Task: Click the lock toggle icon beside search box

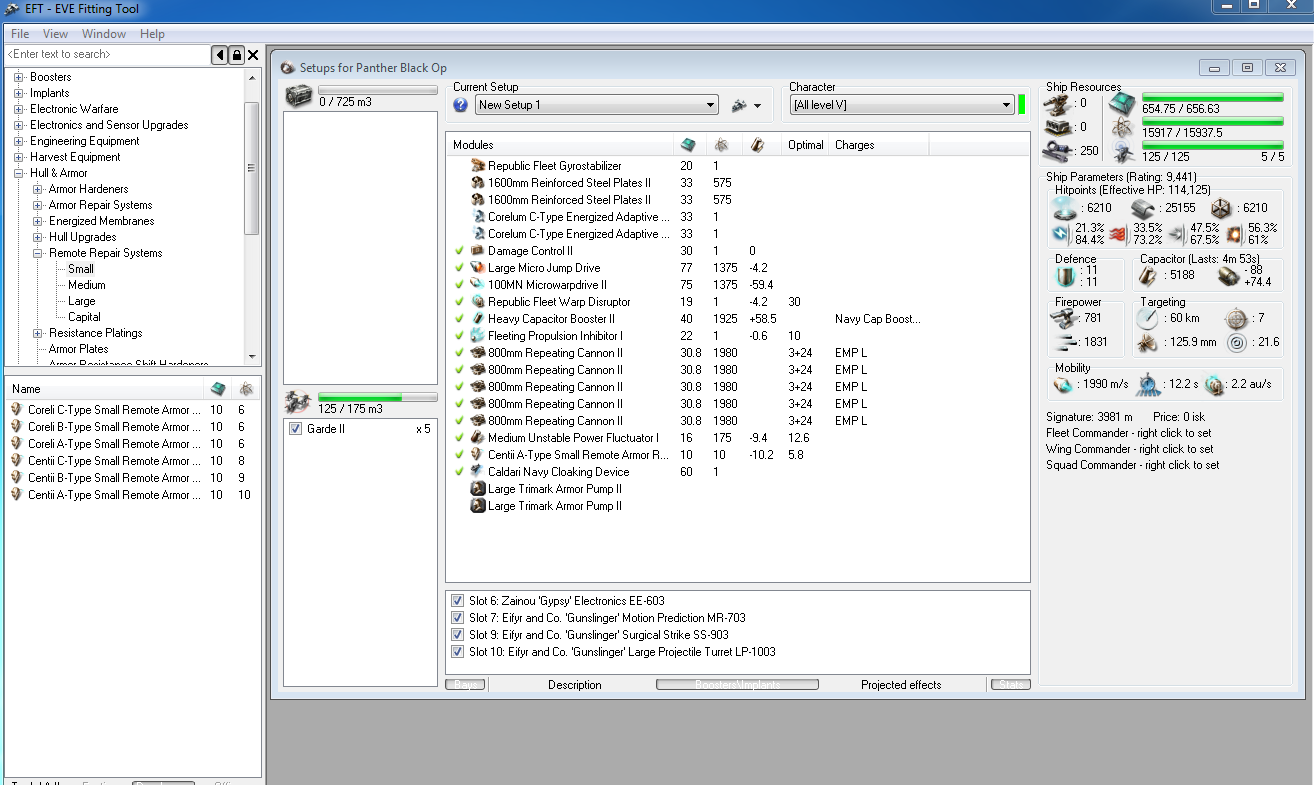Action: [236, 55]
